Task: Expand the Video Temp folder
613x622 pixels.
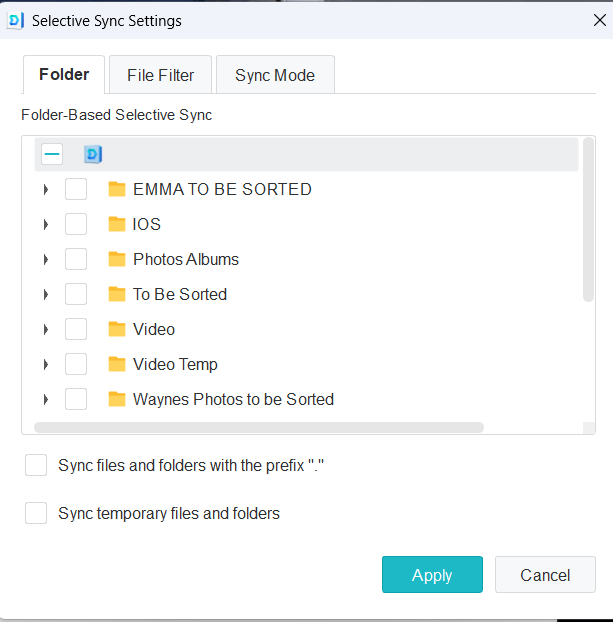Action: pos(46,364)
